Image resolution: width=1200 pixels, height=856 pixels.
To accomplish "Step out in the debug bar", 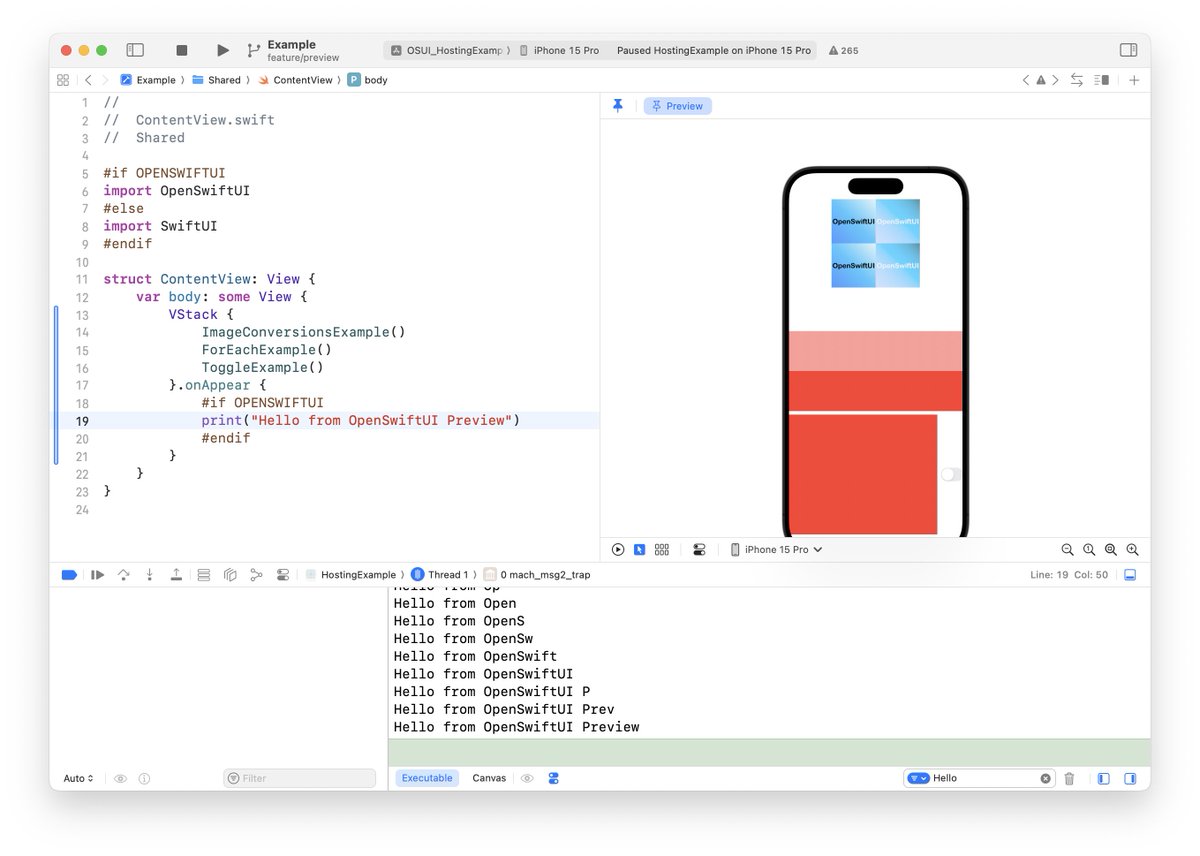I will coord(176,575).
